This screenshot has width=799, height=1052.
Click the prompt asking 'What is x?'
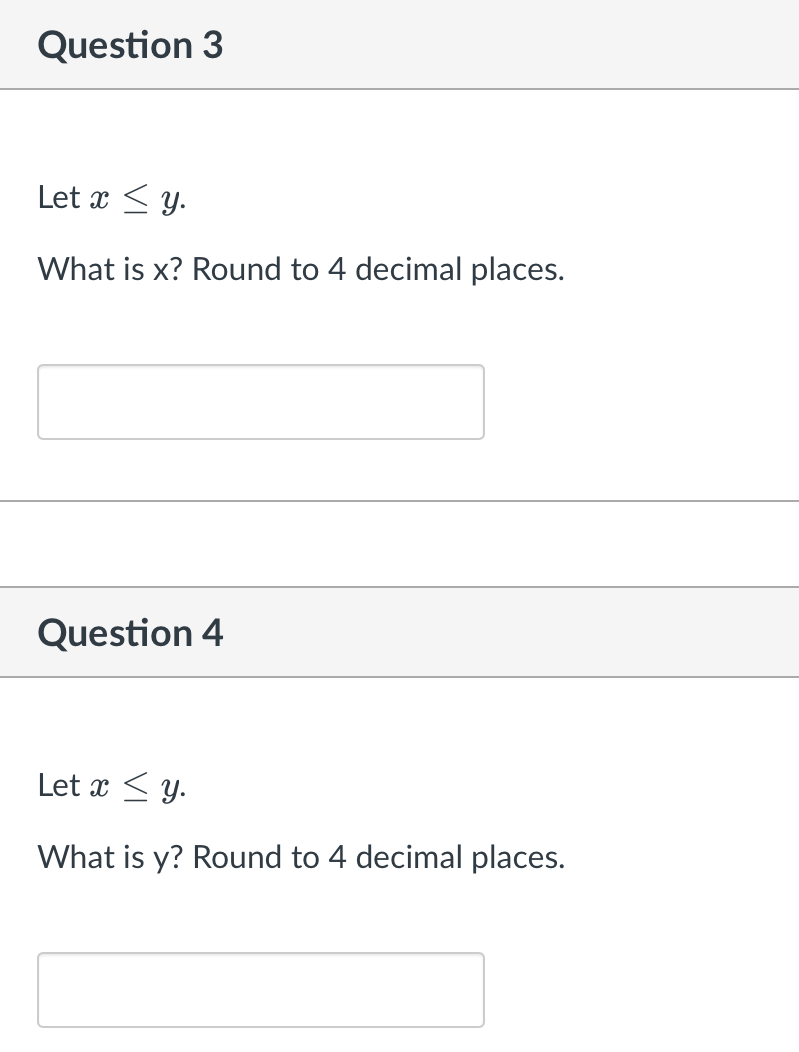111,269
